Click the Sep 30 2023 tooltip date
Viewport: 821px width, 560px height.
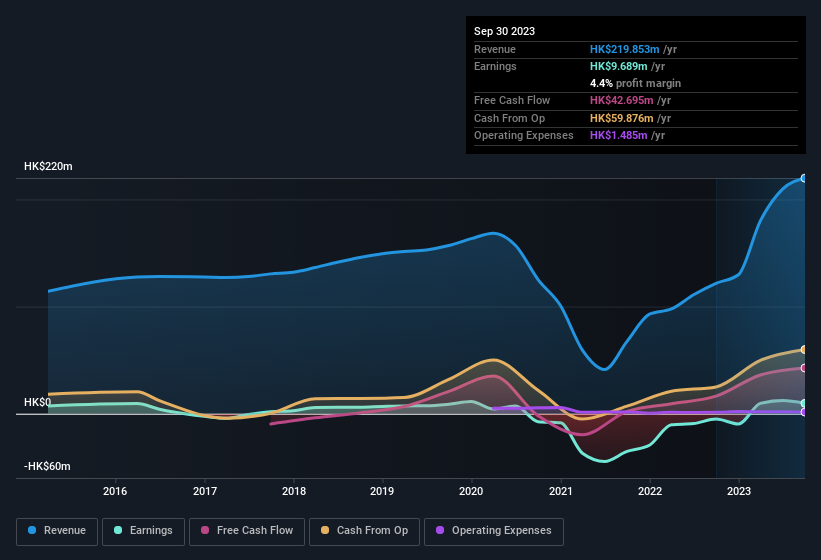pos(504,31)
